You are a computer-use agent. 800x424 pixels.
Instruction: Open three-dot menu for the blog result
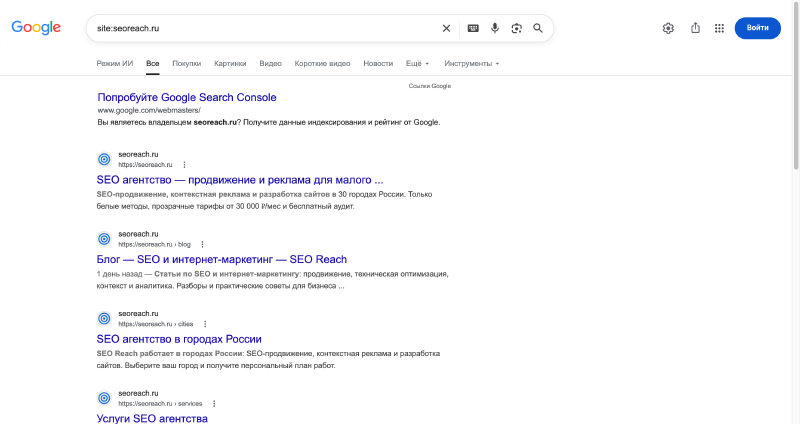[x=202, y=244]
